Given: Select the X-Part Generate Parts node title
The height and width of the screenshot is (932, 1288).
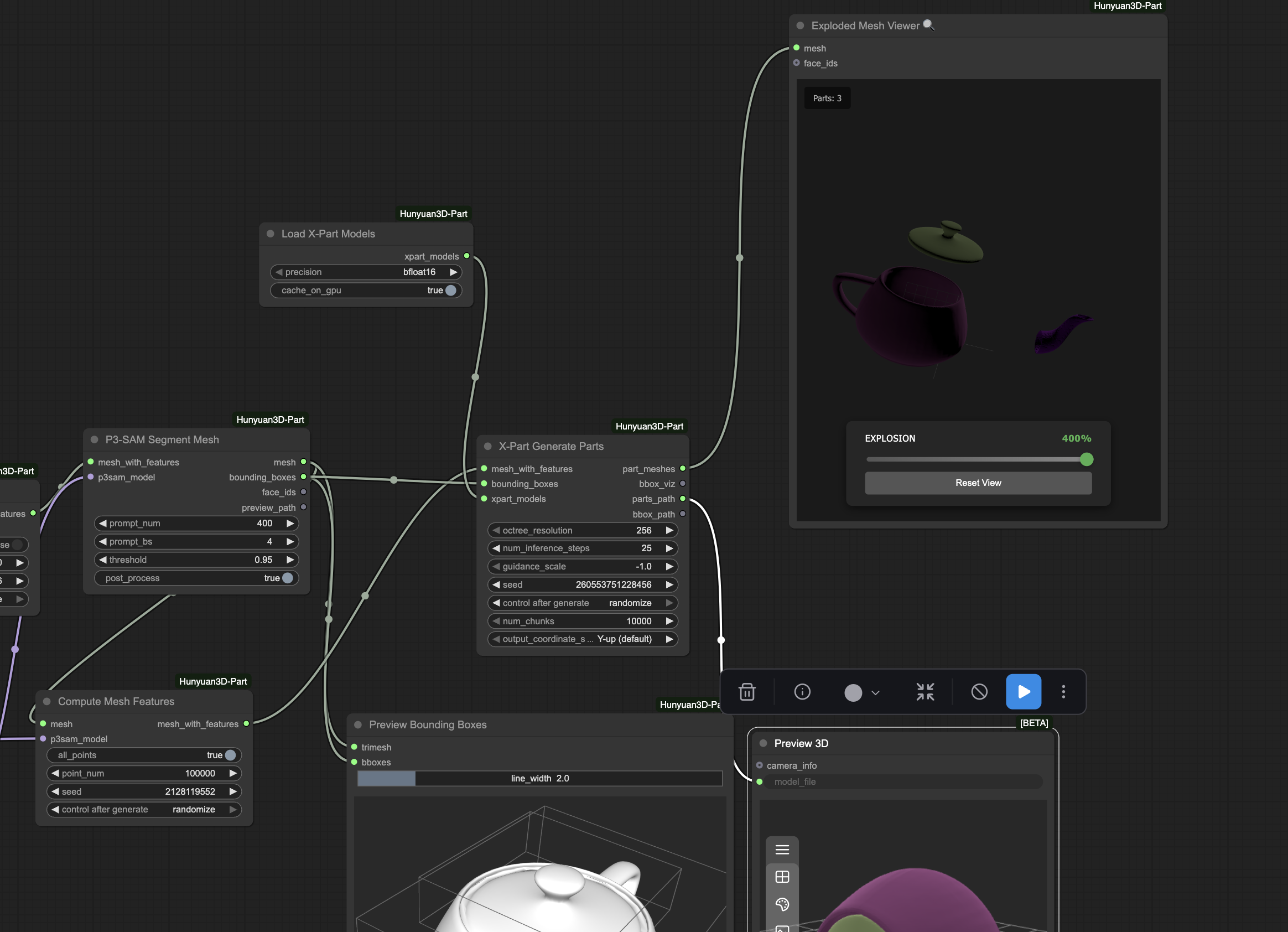Looking at the screenshot, I should pos(551,447).
